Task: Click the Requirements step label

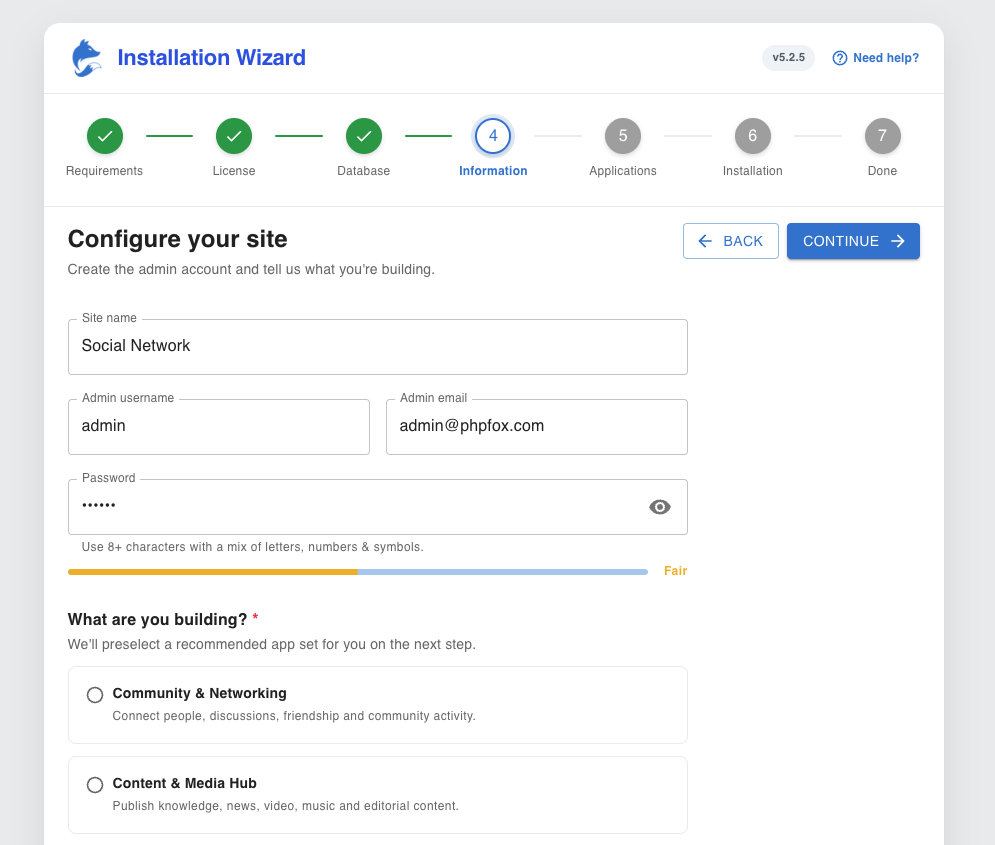Action: tap(105, 171)
